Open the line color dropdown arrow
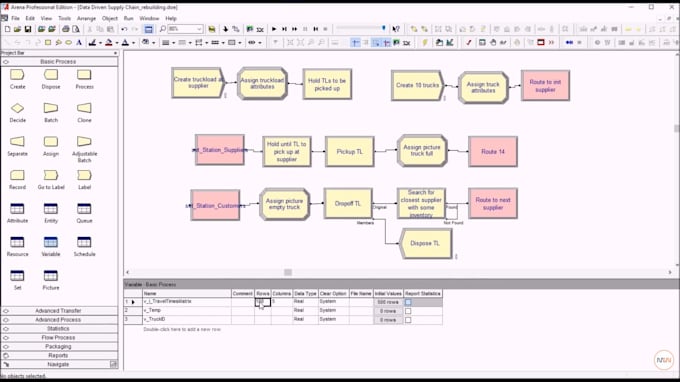Viewport: 680px width, 382px height. pos(100,42)
